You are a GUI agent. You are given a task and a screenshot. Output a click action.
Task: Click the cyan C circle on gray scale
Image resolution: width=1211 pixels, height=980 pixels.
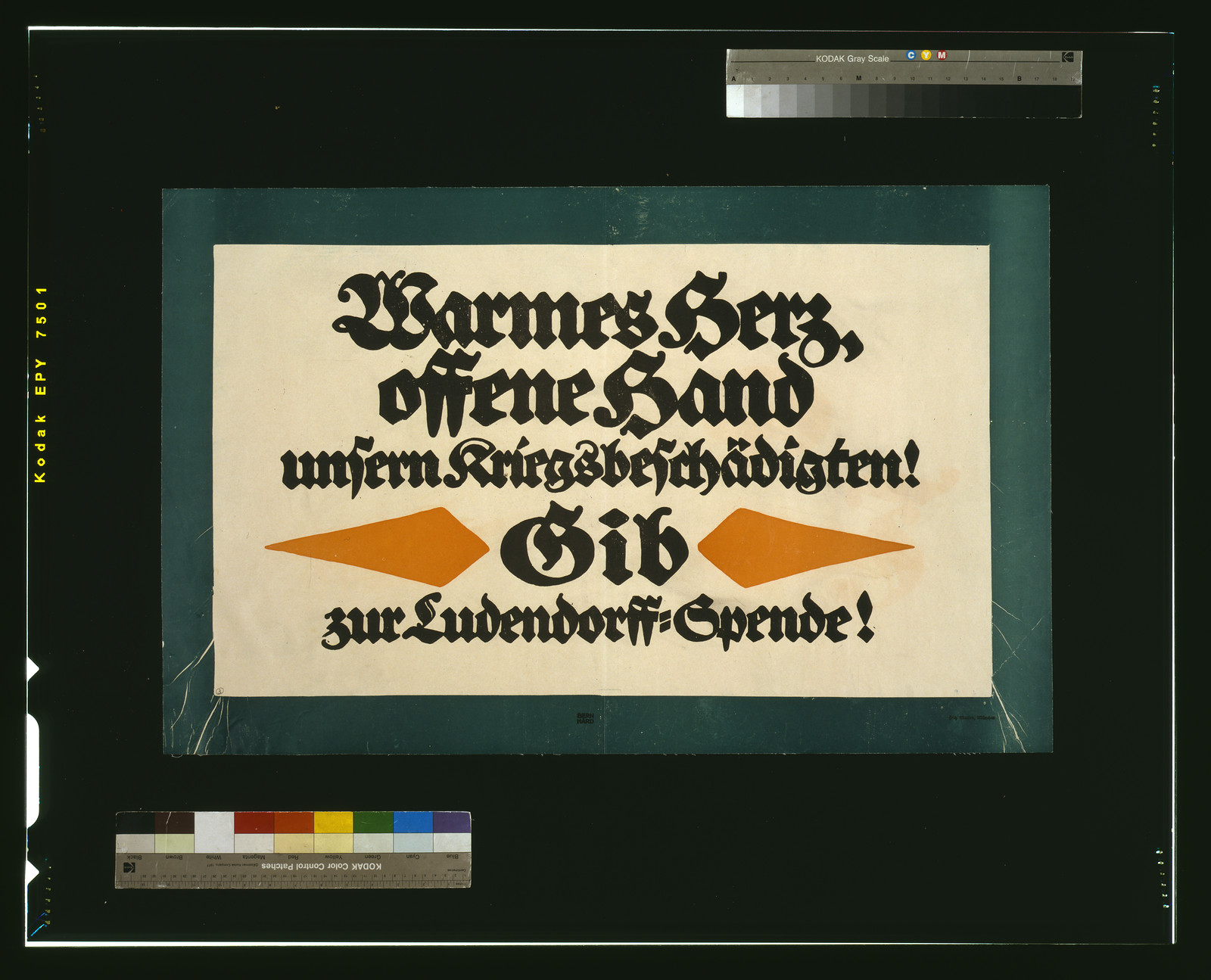click(911, 55)
